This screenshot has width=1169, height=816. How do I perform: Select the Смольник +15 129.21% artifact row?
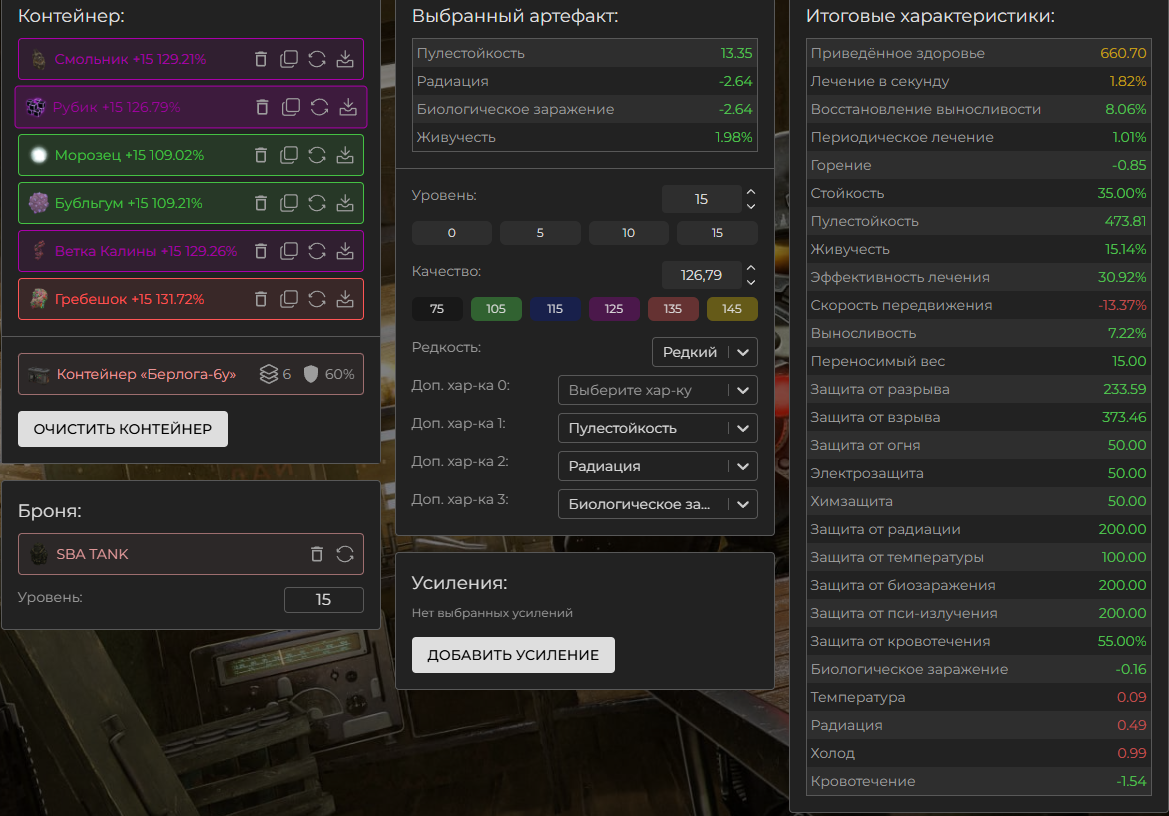pyautogui.click(x=191, y=59)
